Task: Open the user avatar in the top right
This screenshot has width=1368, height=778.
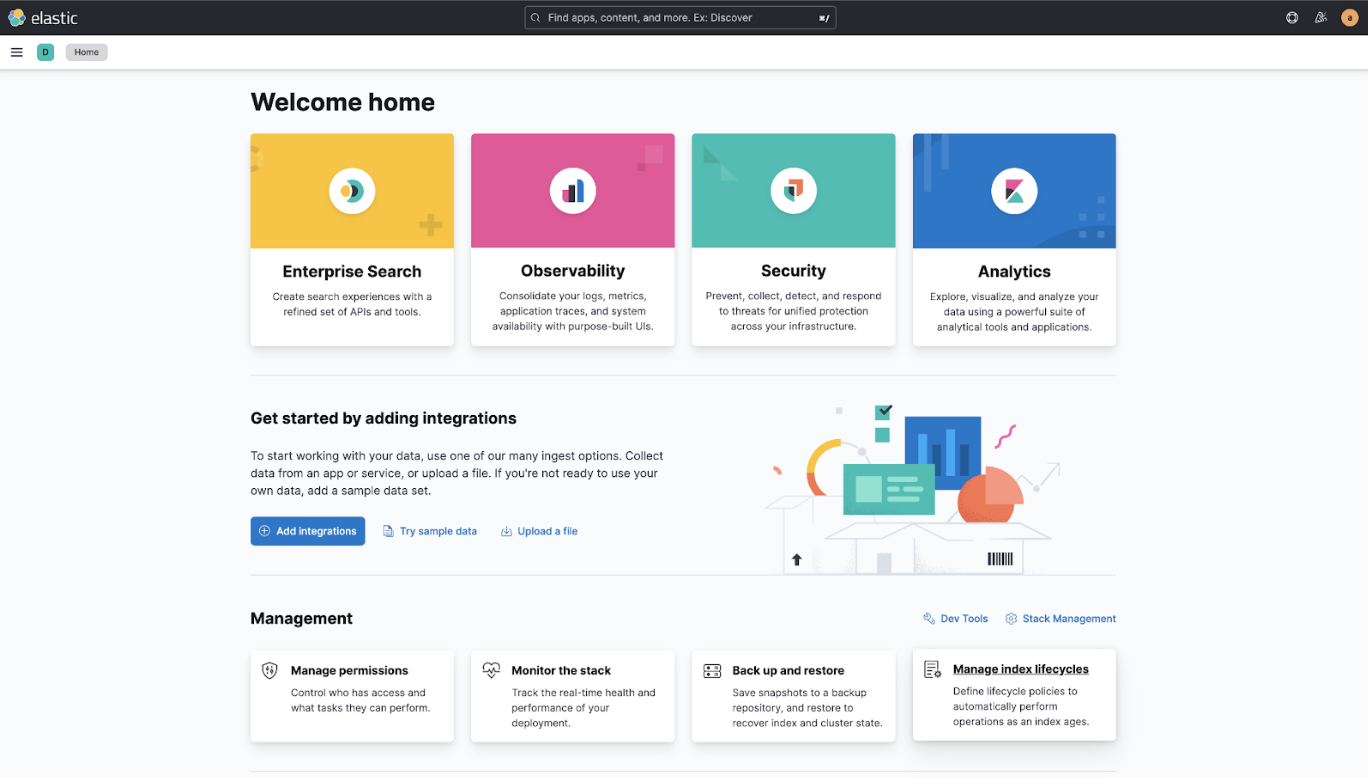Action: tap(1350, 17)
